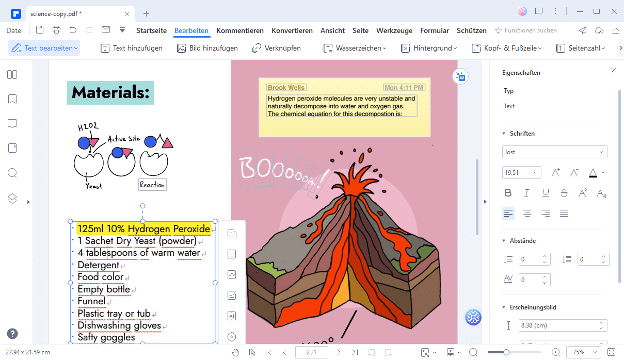Open the attachments panel in left sidebar
This screenshot has width=624, height=360.
(x=12, y=148)
